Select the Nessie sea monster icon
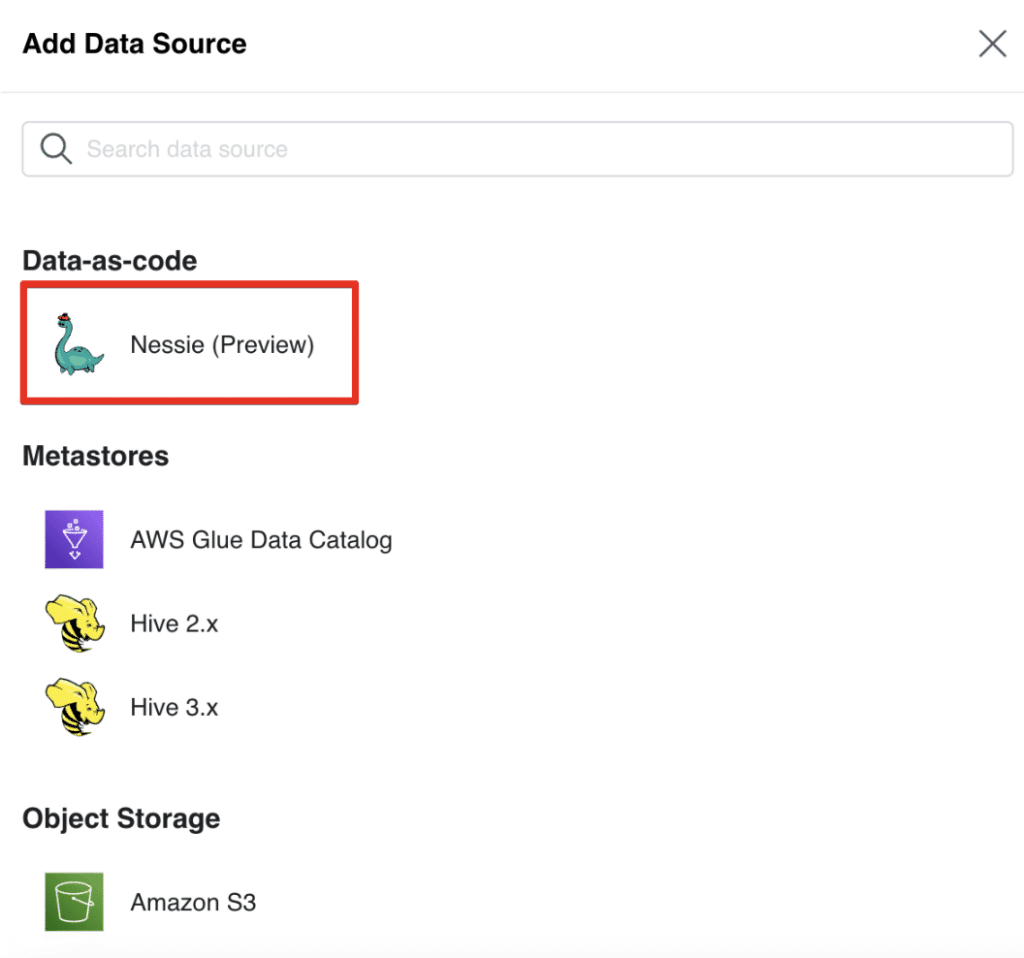The image size is (1024, 958). click(x=78, y=344)
